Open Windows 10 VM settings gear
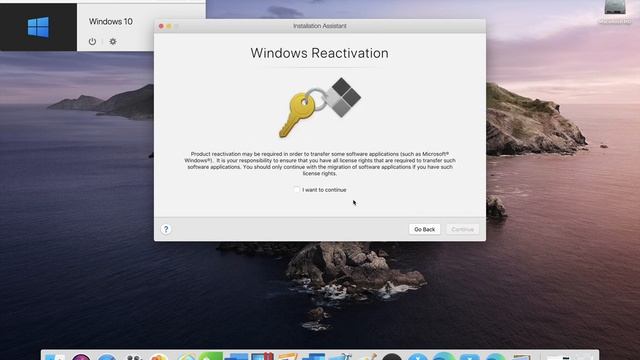The image size is (640, 360). (x=113, y=41)
